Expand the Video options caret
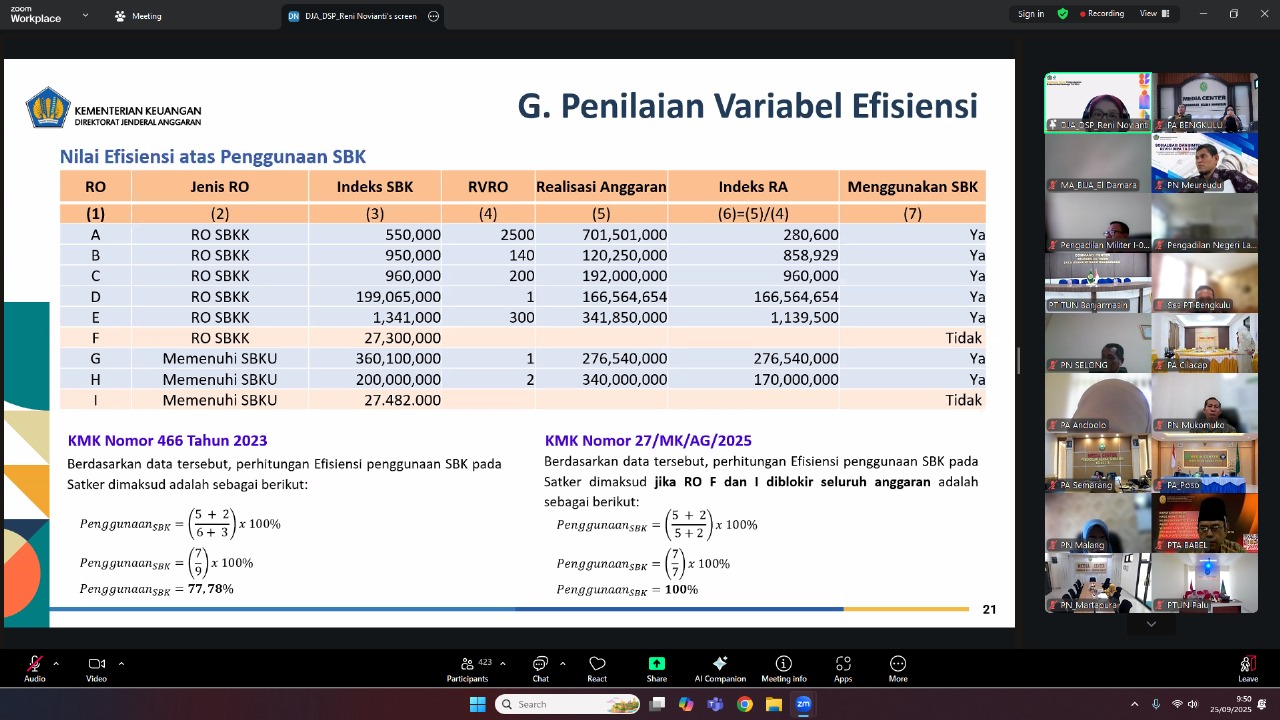This screenshot has height=720, width=1280. pyautogui.click(x=121, y=663)
